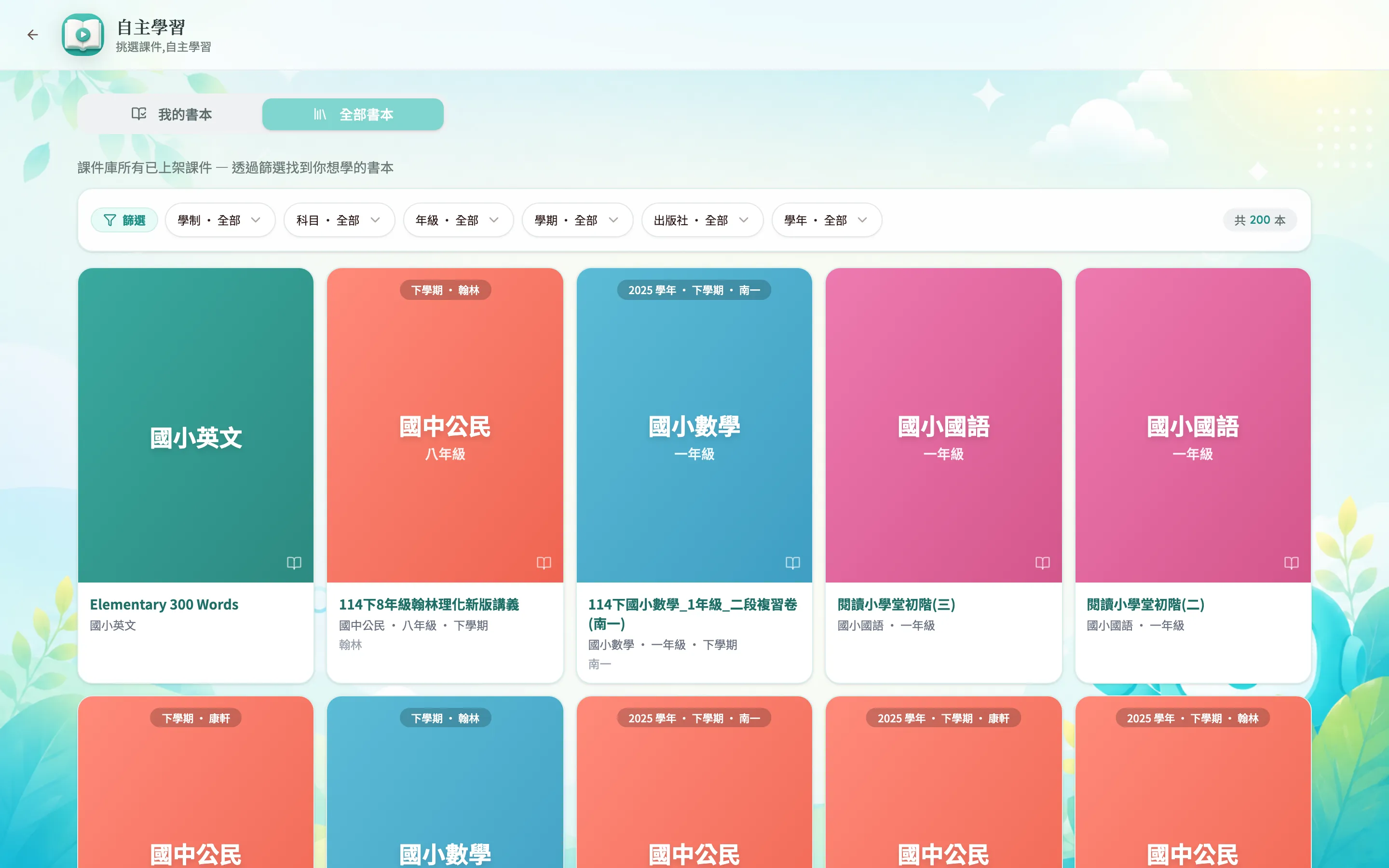Image resolution: width=1389 pixels, height=868 pixels.
Task: Open the 國中公民 八年級 cover thumbnail
Action: pyautogui.click(x=445, y=425)
